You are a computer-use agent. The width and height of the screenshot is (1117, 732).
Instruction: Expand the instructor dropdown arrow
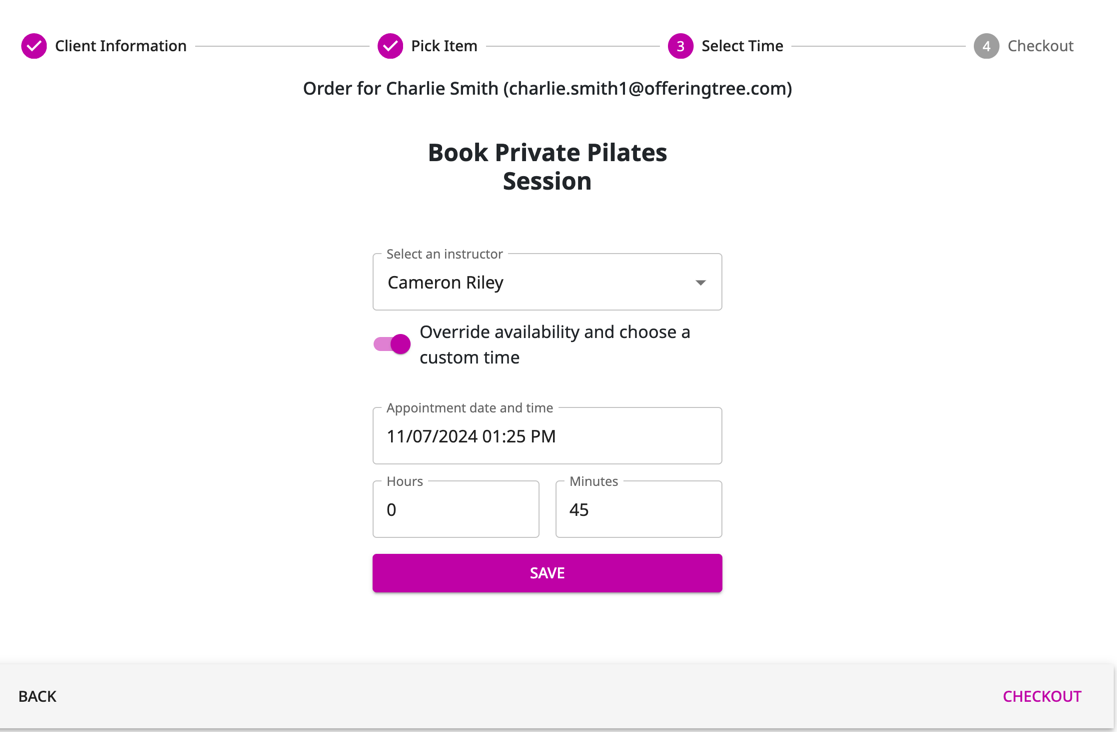pyautogui.click(x=700, y=283)
